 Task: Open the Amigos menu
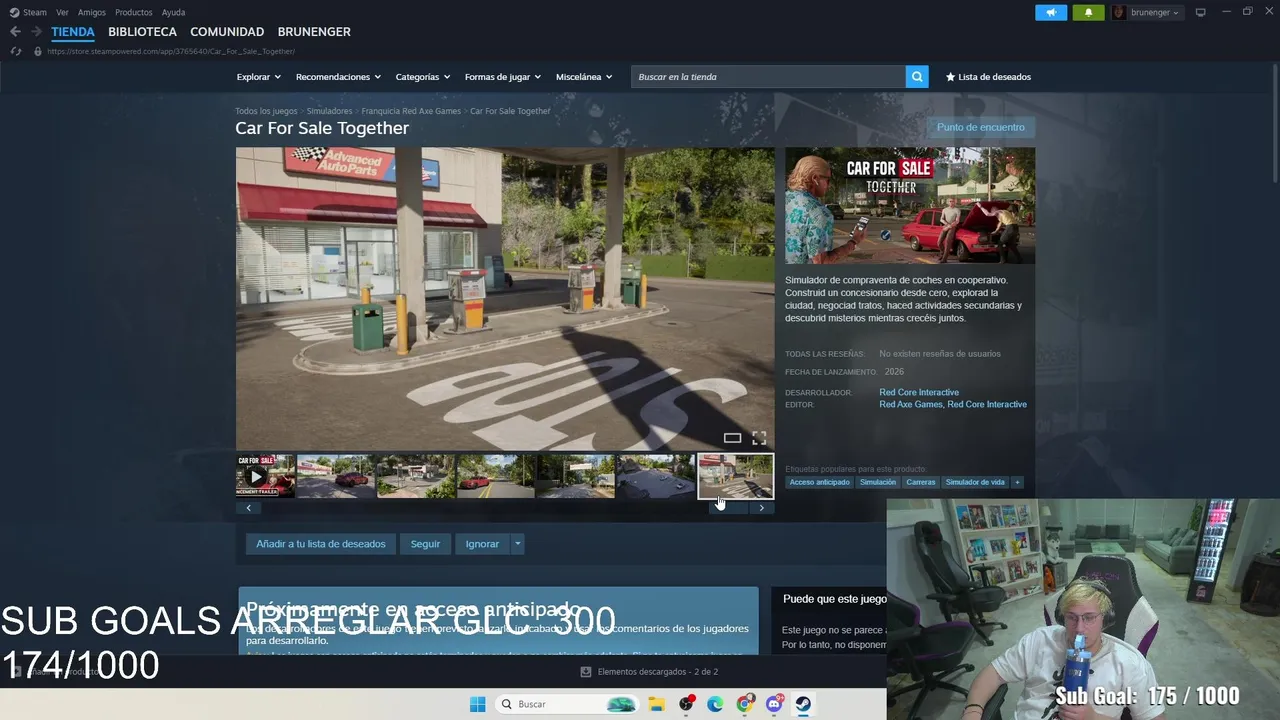click(92, 12)
